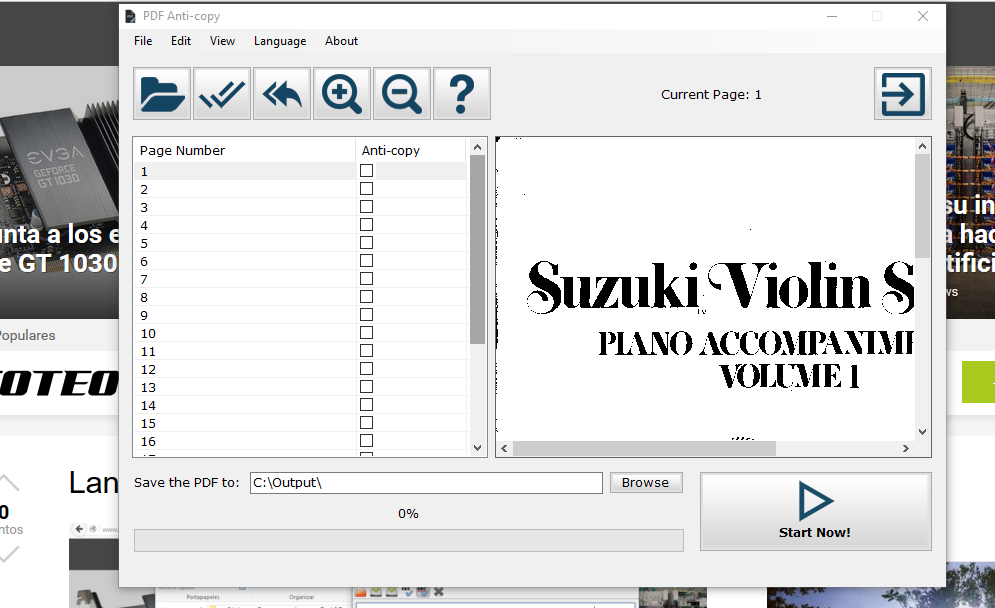Enable anti-copy for page 2
This screenshot has width=995, height=608.
point(366,188)
